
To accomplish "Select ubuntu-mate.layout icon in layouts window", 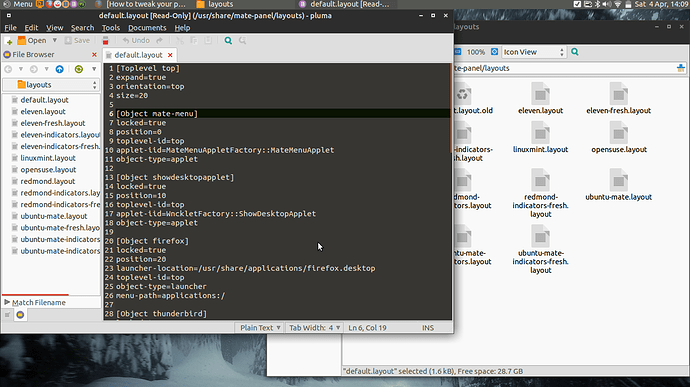I will (x=618, y=185).
